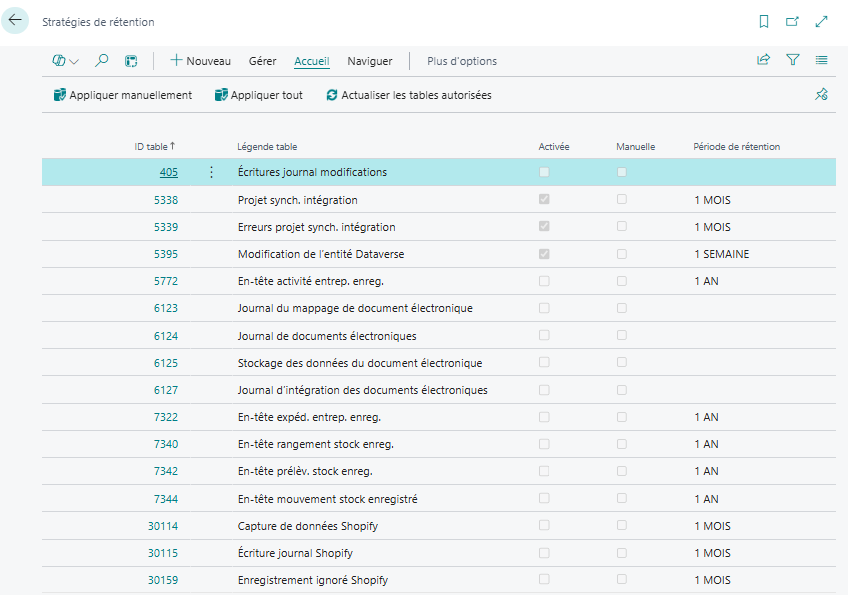
Task: Click the list view layout icon
Action: (x=131, y=61)
